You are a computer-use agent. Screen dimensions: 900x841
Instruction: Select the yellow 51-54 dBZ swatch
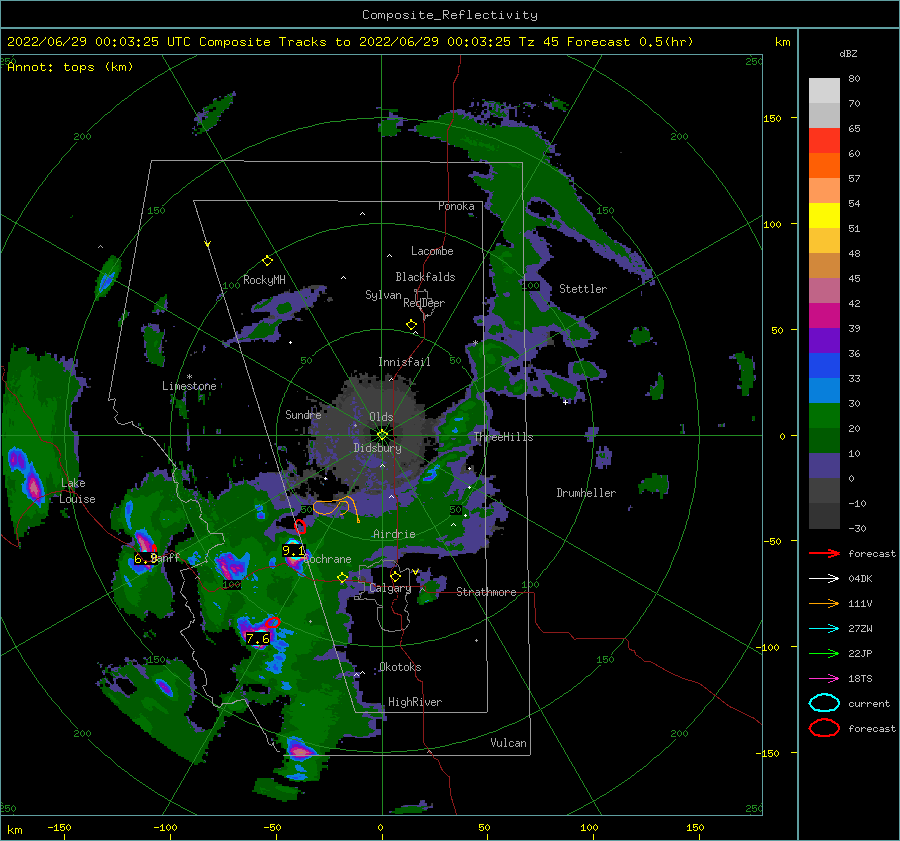click(824, 216)
